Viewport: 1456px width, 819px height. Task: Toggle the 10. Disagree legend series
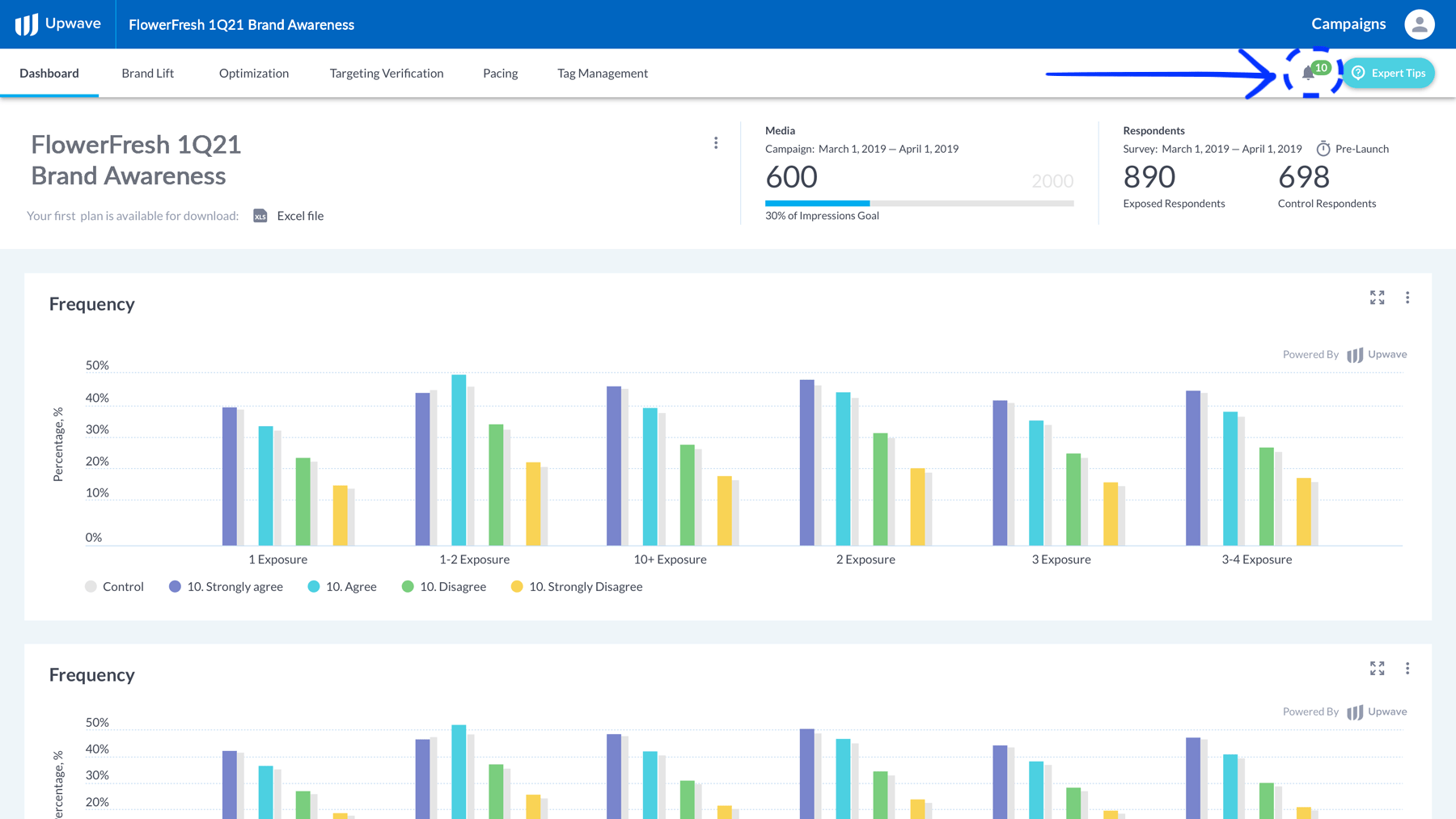pos(444,587)
